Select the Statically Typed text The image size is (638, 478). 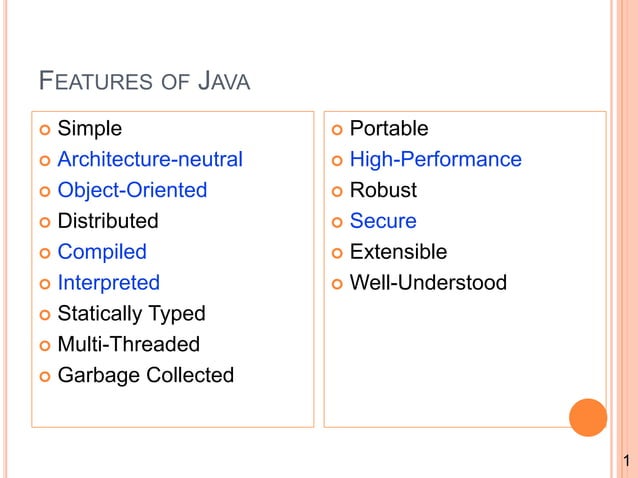tap(131, 314)
